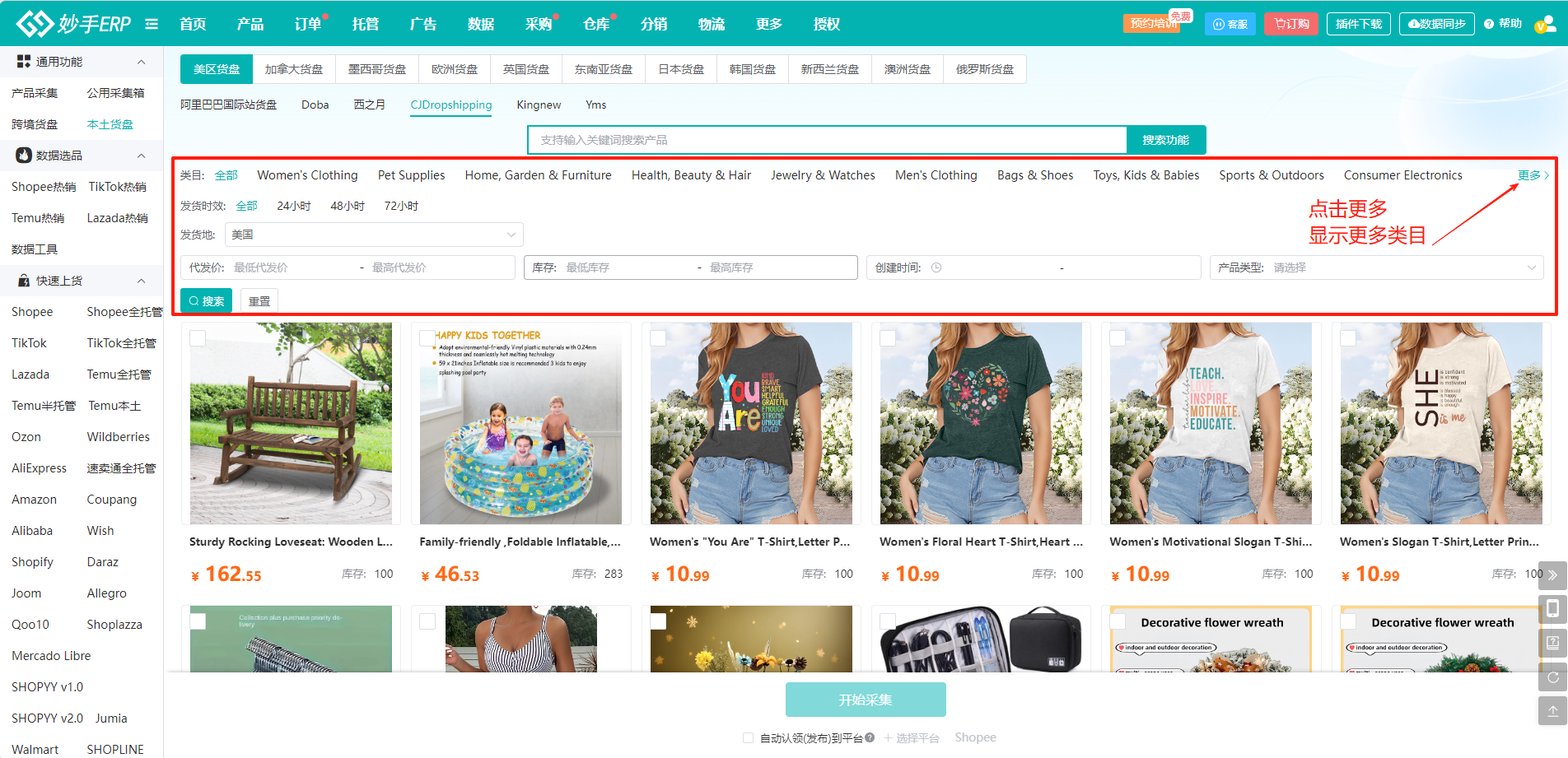Enable 自动认领(发布)到平台 checkbox
The width and height of the screenshot is (1568, 758).
point(748,738)
